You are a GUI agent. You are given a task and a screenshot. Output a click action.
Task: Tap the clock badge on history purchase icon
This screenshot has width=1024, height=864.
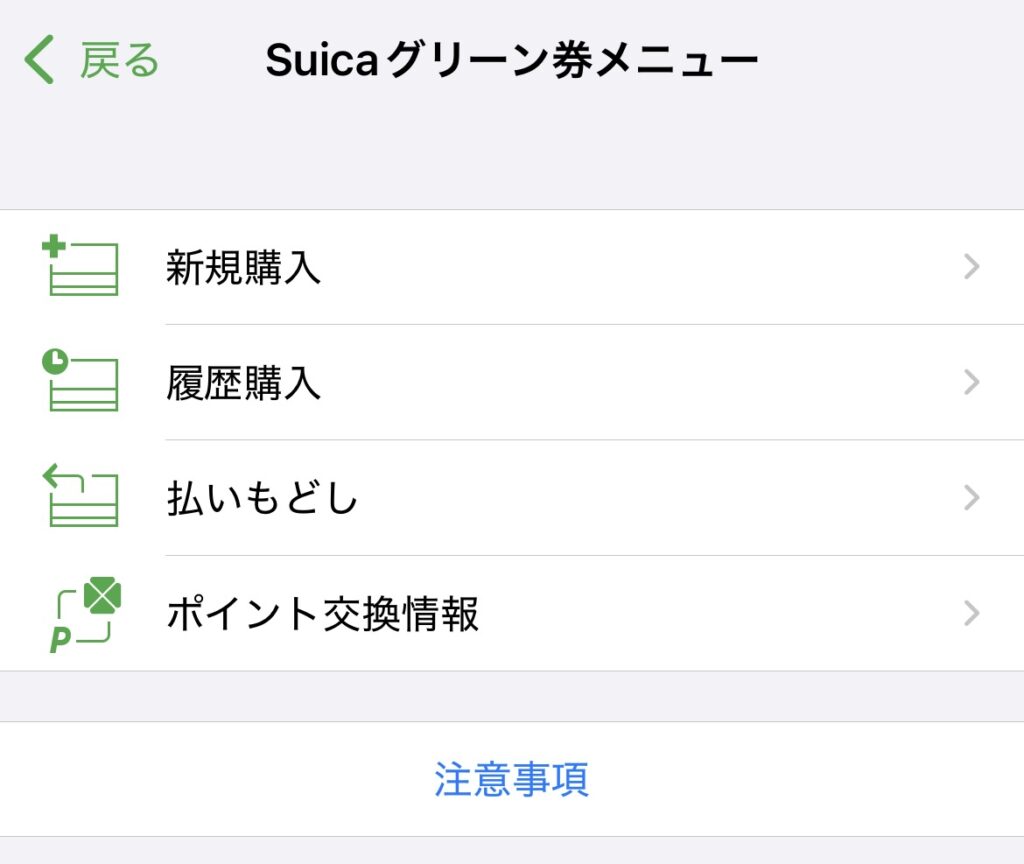pyautogui.click(x=55, y=361)
